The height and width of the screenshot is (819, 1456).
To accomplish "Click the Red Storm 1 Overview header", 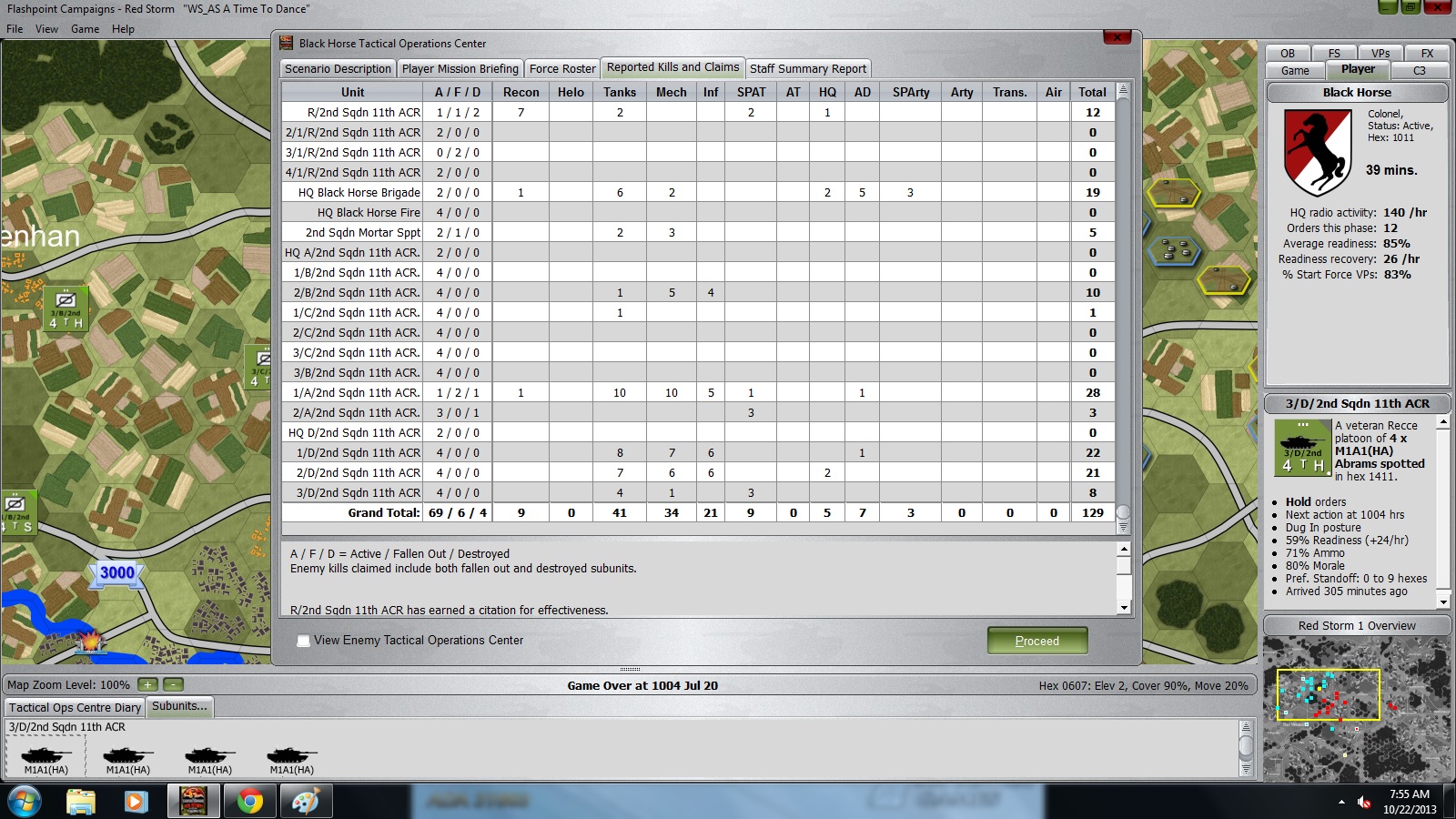I will point(1357,626).
